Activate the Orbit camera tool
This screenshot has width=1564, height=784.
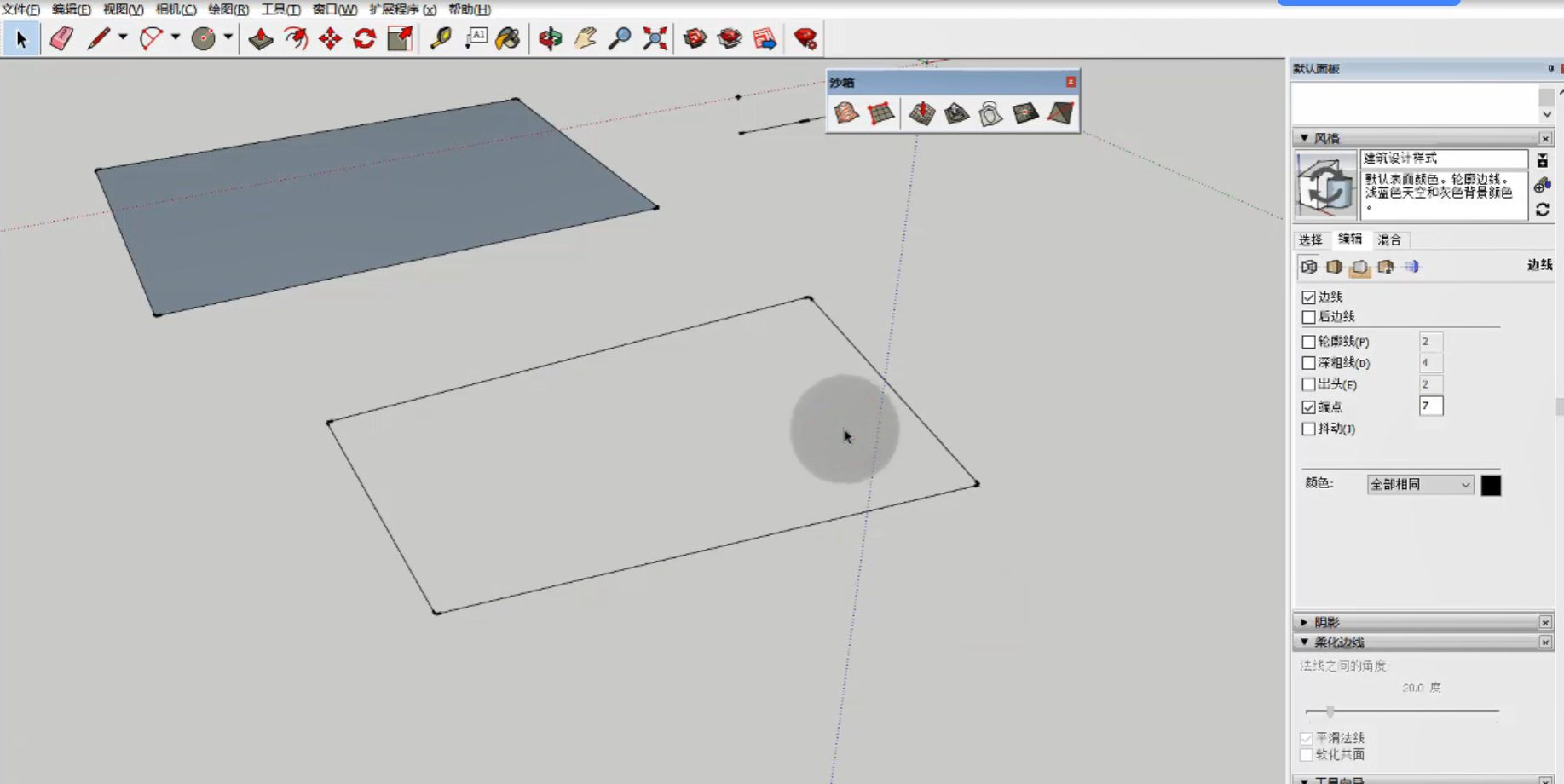551,38
